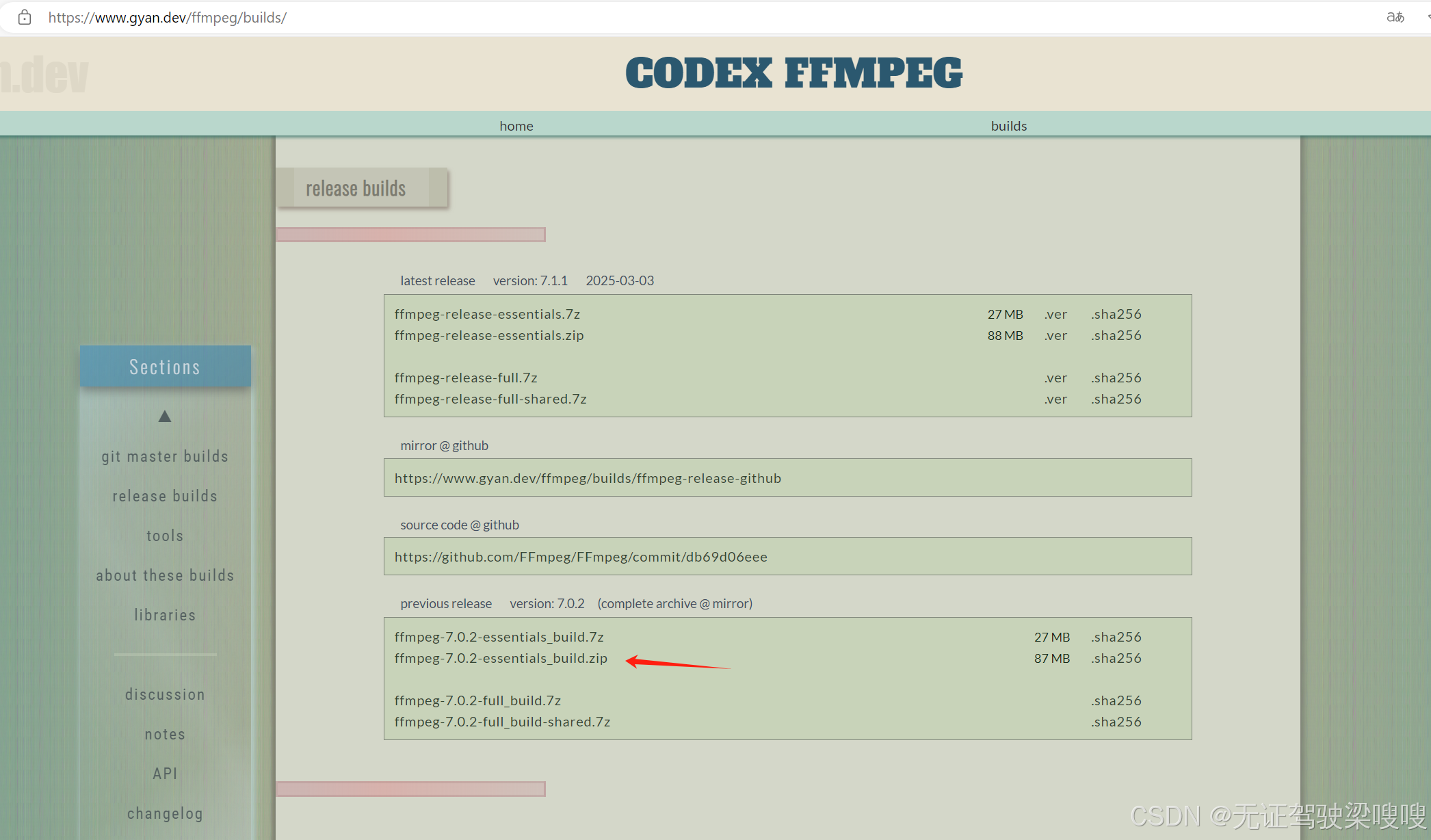
Task: Download ffmpeg-7.0.2-essentials_build.7z
Action: pos(499,637)
